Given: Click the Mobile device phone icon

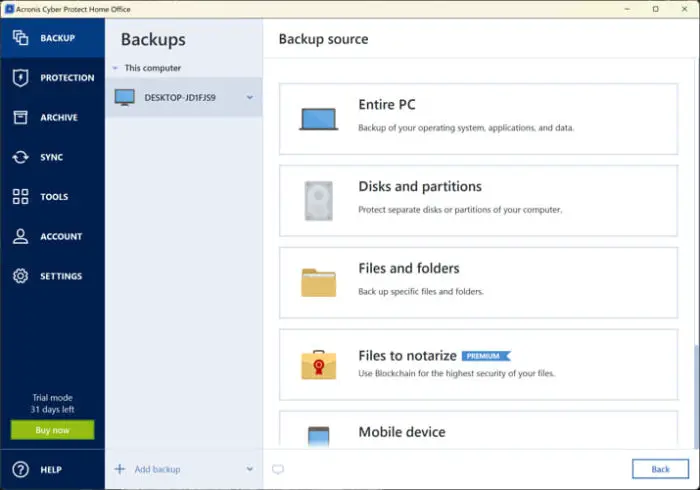Looking at the screenshot, I should click(318, 436).
